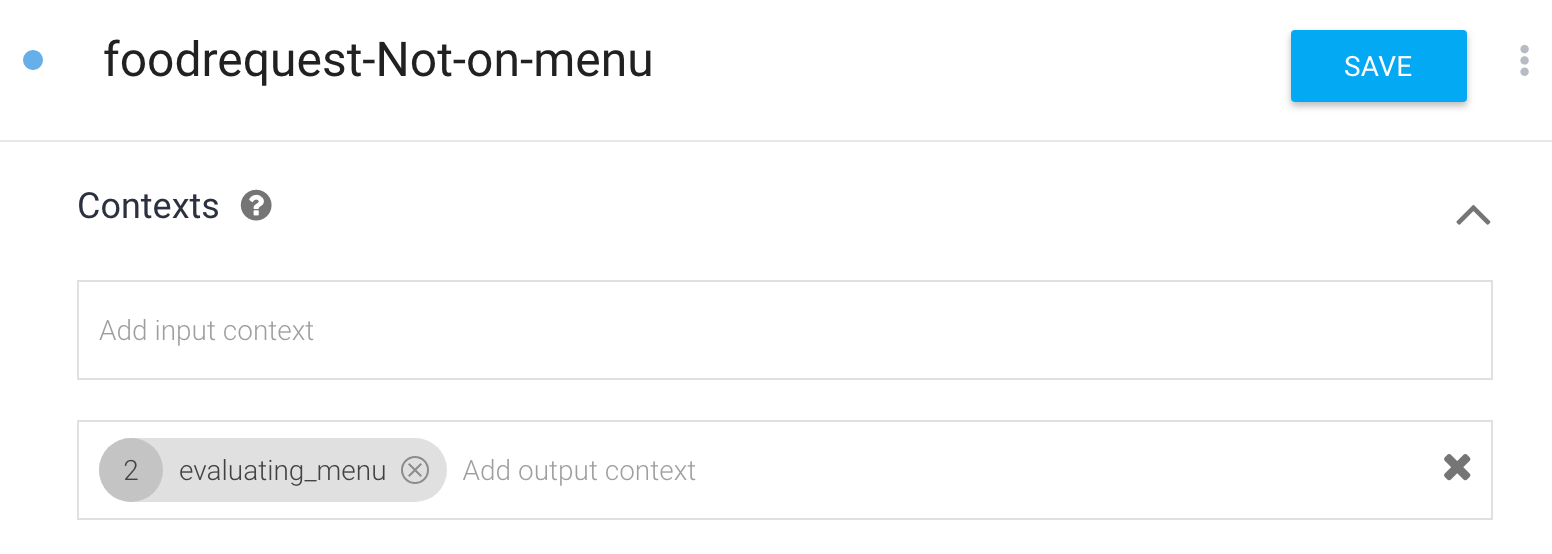This screenshot has width=1552, height=554.
Task: Edit the intent name foodrequest-Not-on-menu
Action: tap(378, 62)
